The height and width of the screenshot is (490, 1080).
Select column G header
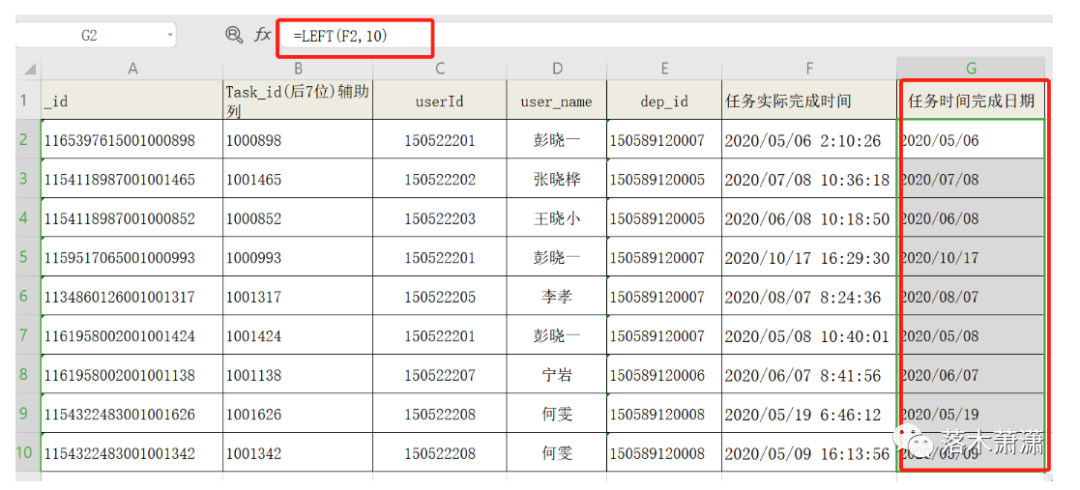tap(971, 68)
